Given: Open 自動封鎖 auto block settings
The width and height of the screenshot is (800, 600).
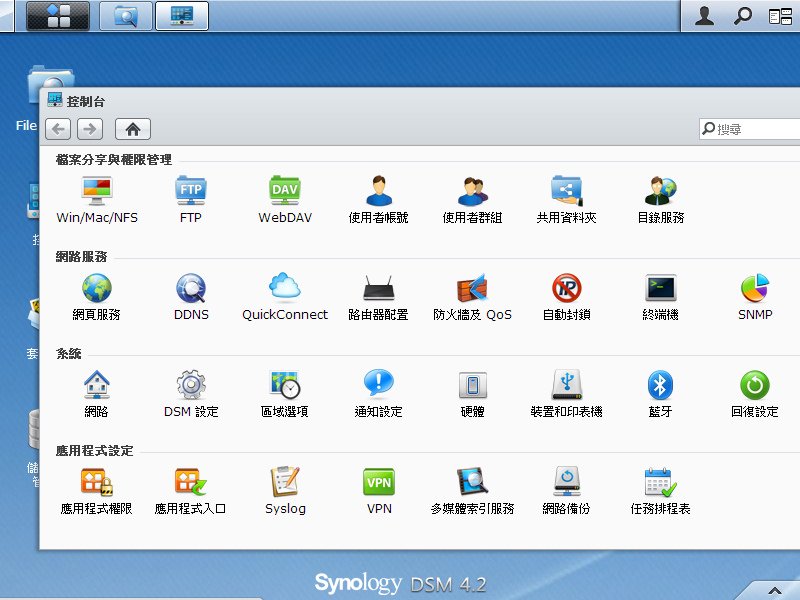Looking at the screenshot, I should 566,297.
